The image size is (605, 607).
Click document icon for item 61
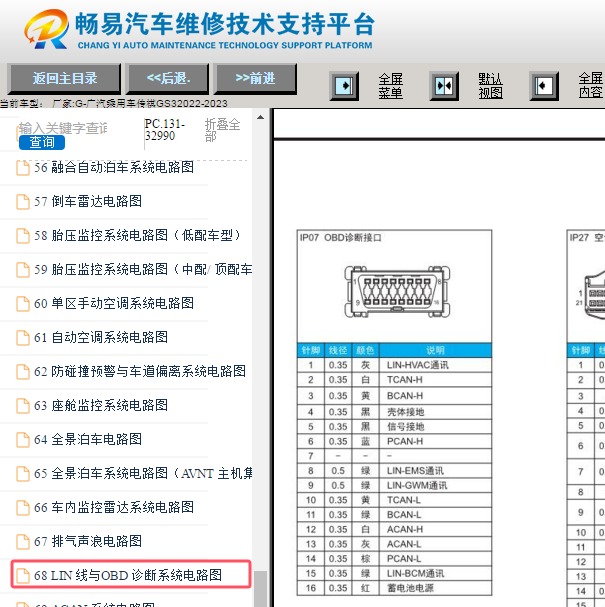23,338
